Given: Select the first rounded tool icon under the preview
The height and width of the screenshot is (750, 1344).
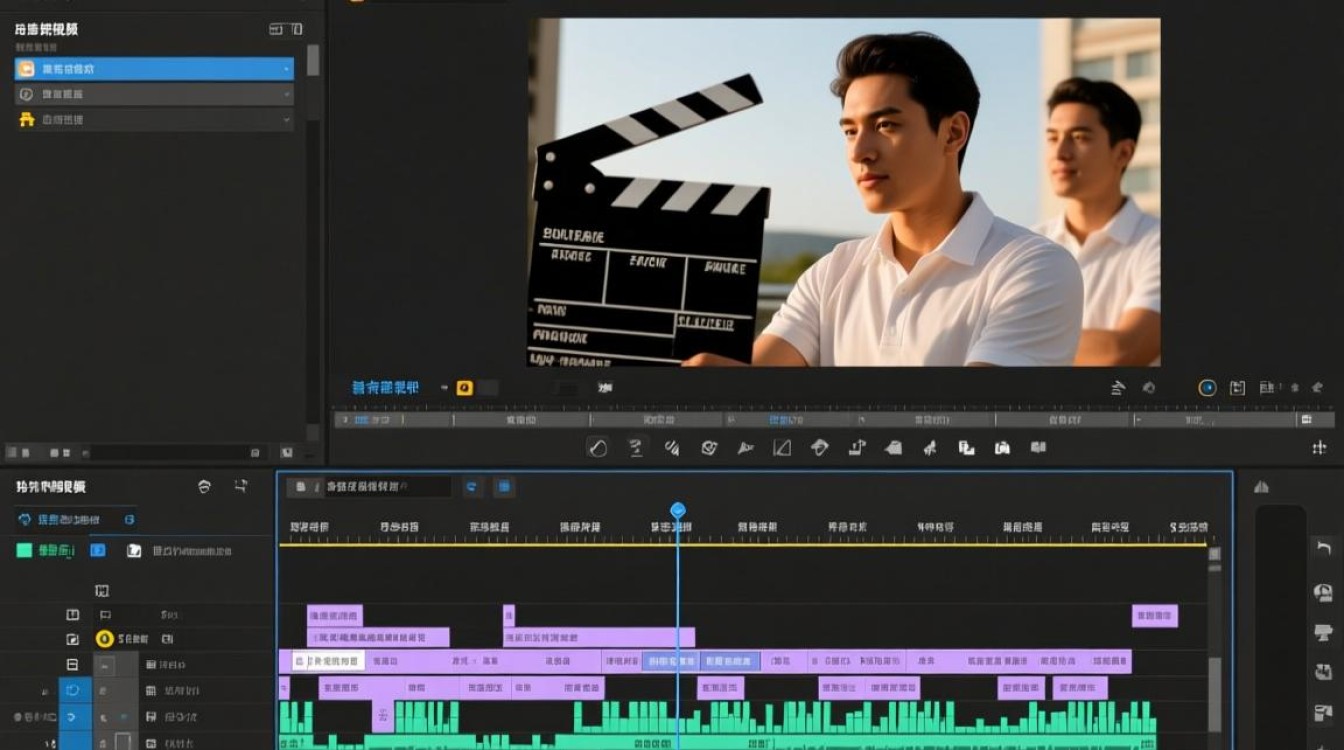Looking at the screenshot, I should tap(597, 448).
